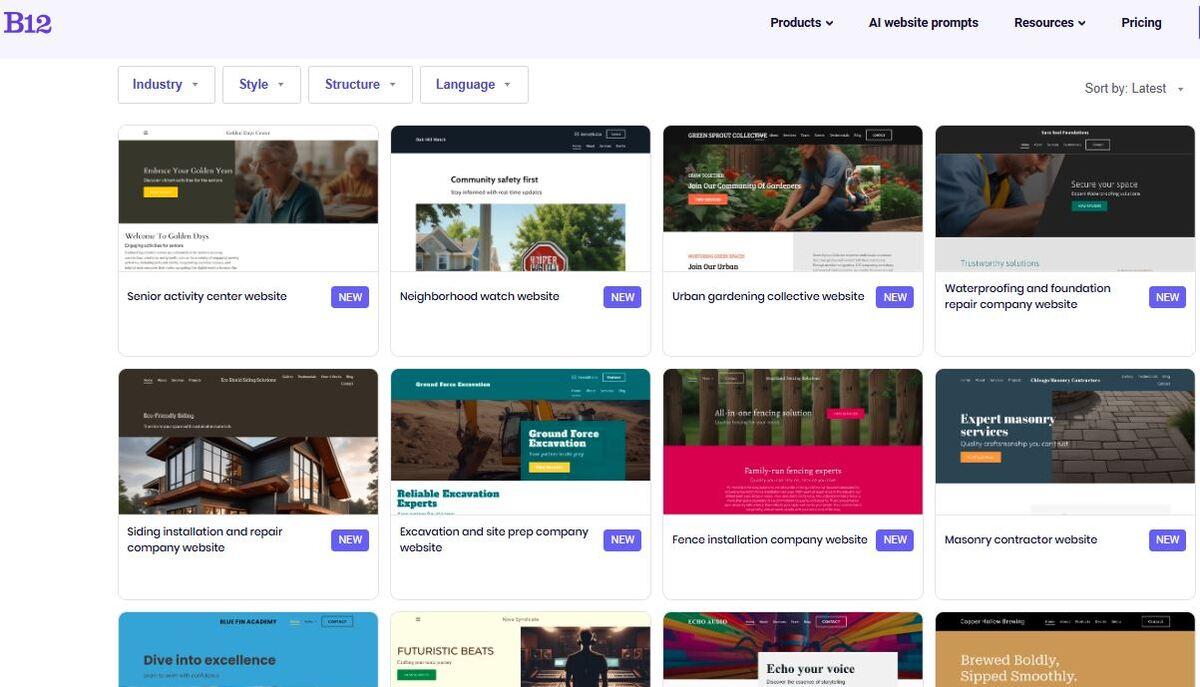The width and height of the screenshot is (1200, 687).
Task: Change the Sort by Latest option
Action: pyautogui.click(x=1134, y=89)
